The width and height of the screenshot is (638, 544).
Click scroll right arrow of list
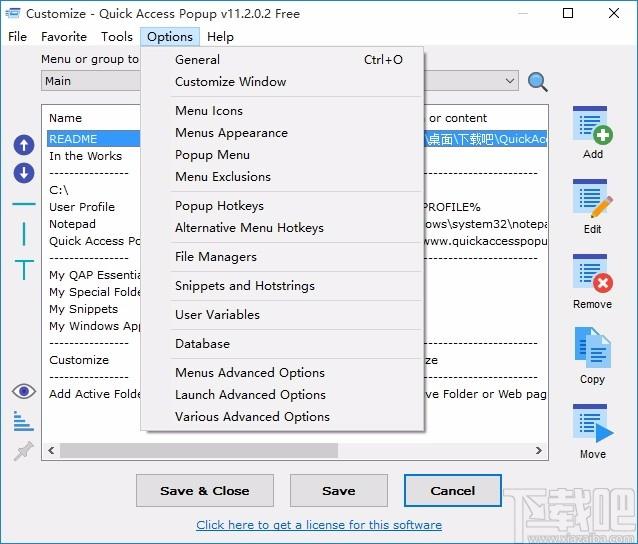click(539, 450)
